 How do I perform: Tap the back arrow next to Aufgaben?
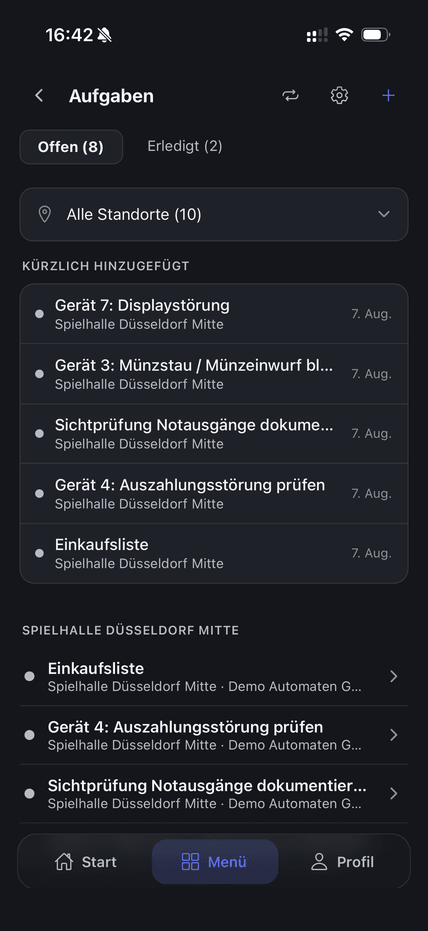coord(39,96)
